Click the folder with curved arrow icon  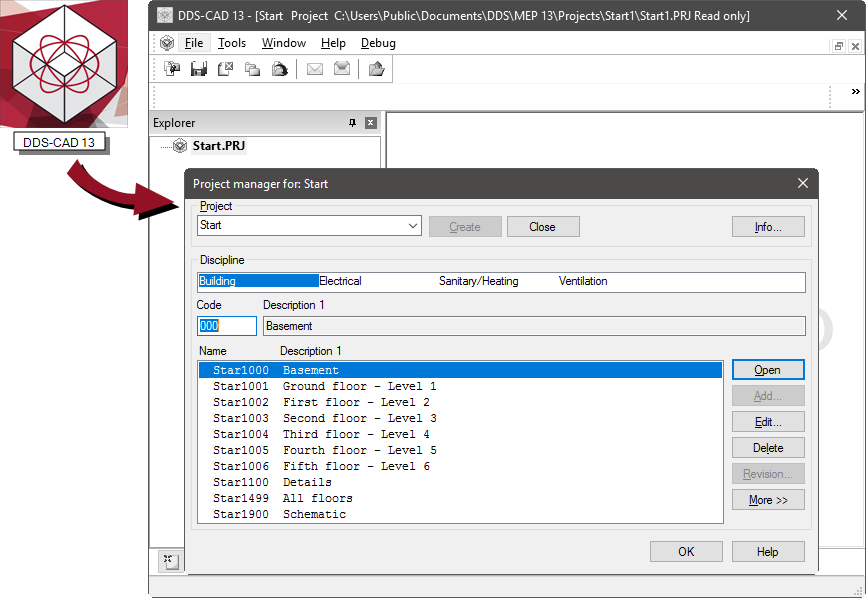pos(279,69)
